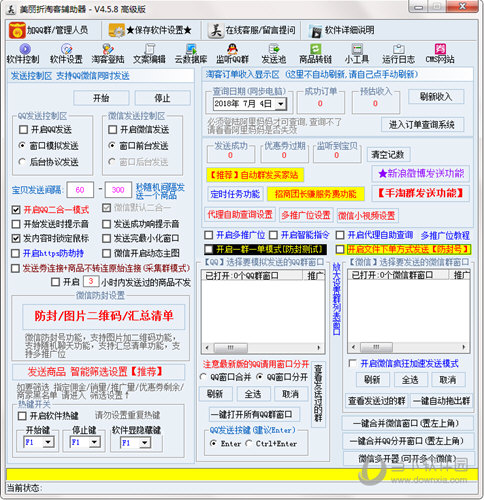Open 微信小视频设置 button
This screenshot has width=484, height=500.
[367, 215]
